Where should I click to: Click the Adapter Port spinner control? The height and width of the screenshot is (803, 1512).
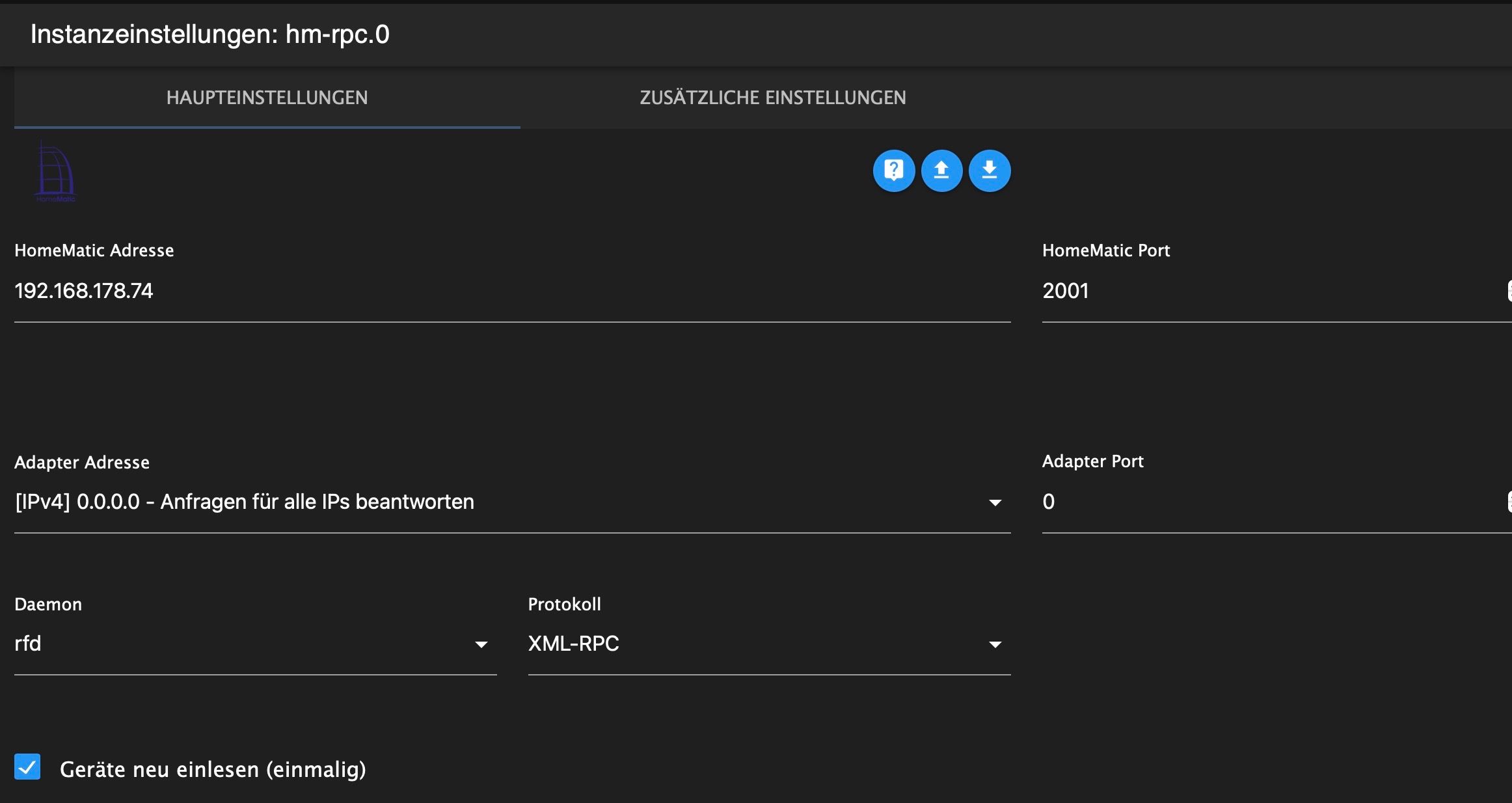click(1509, 502)
